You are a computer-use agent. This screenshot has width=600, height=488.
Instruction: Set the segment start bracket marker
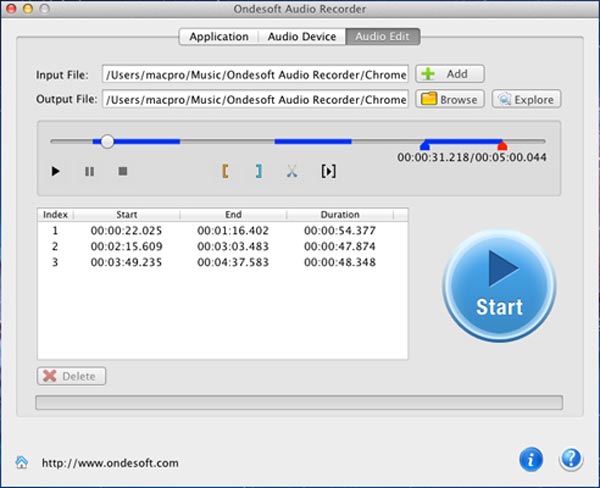(225, 171)
